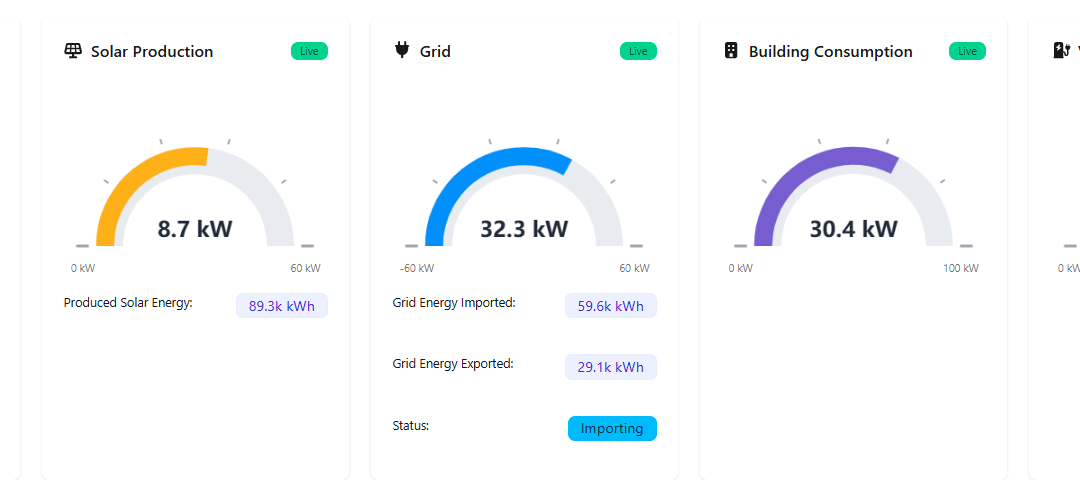Select the 30.4 kW building reading

tap(853, 229)
